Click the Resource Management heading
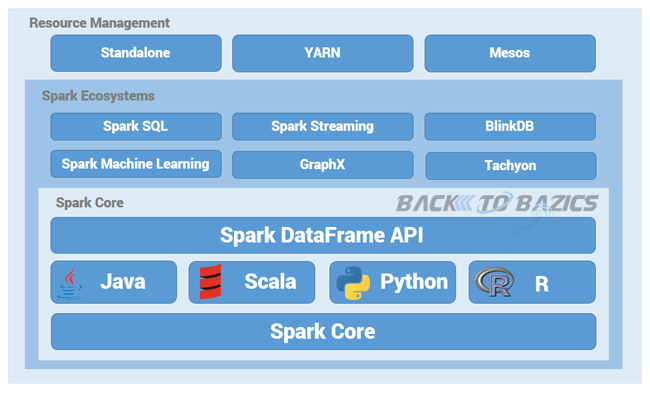The image size is (650, 393). click(x=99, y=23)
